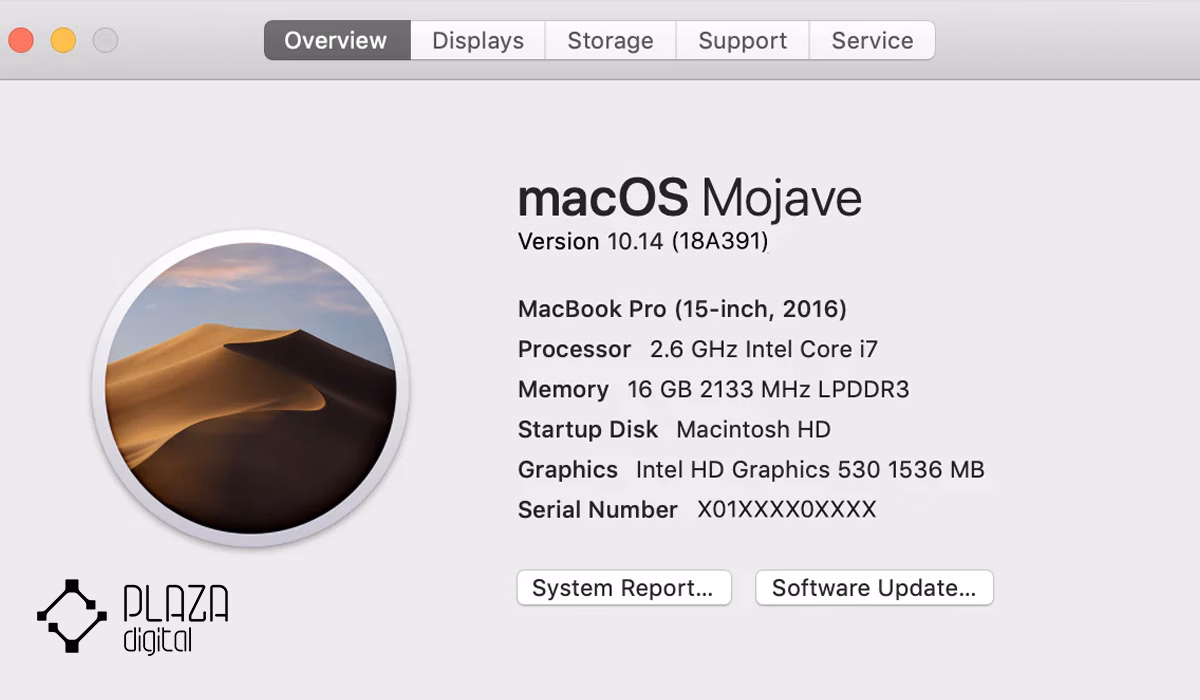Open System Report
This screenshot has height=700, width=1200.
624,588
